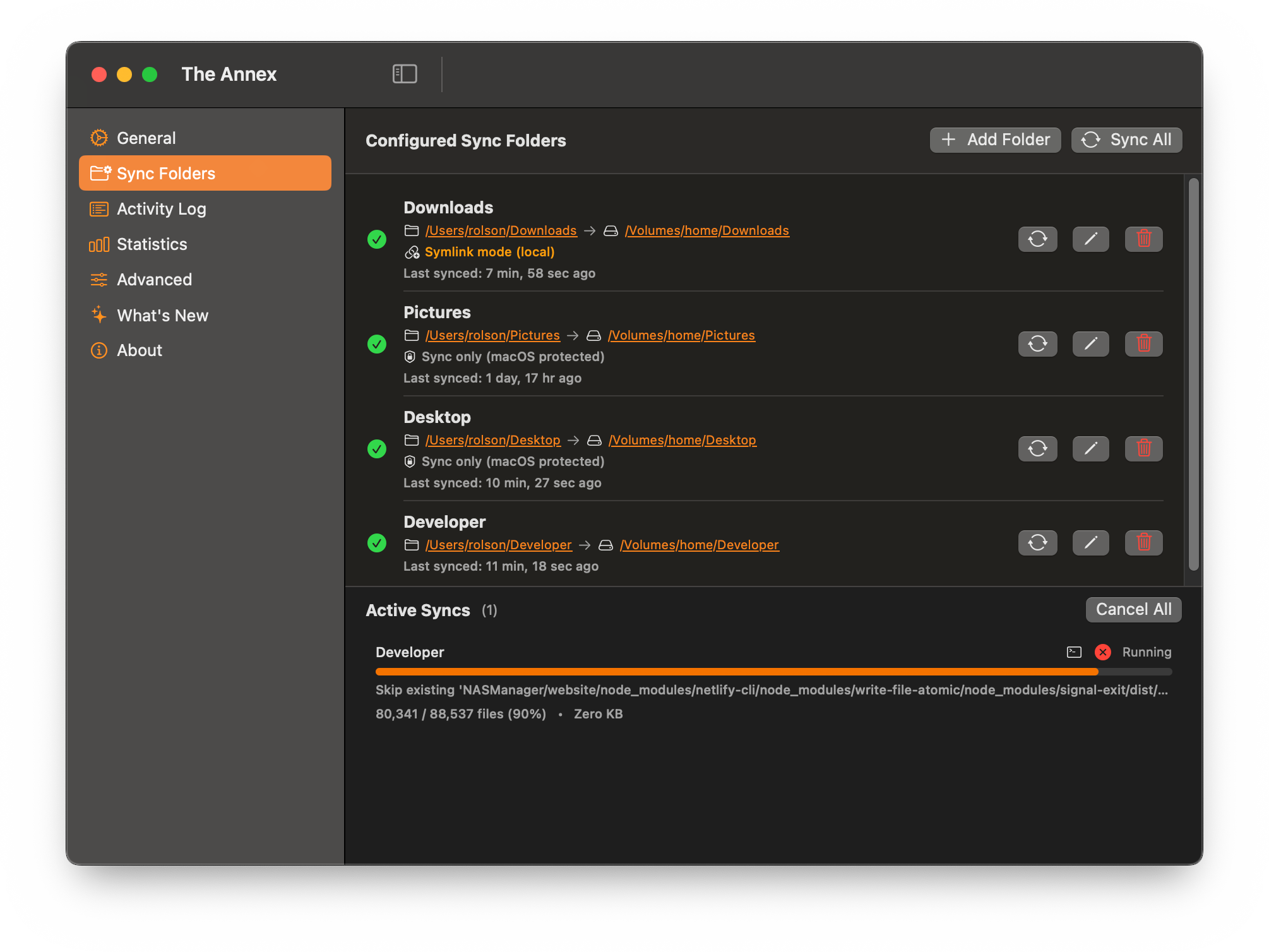Screen dimensions: 1269x952
Task: Click Desktop 'Sync only (macOS protected)' text
Action: pyautogui.click(x=513, y=461)
